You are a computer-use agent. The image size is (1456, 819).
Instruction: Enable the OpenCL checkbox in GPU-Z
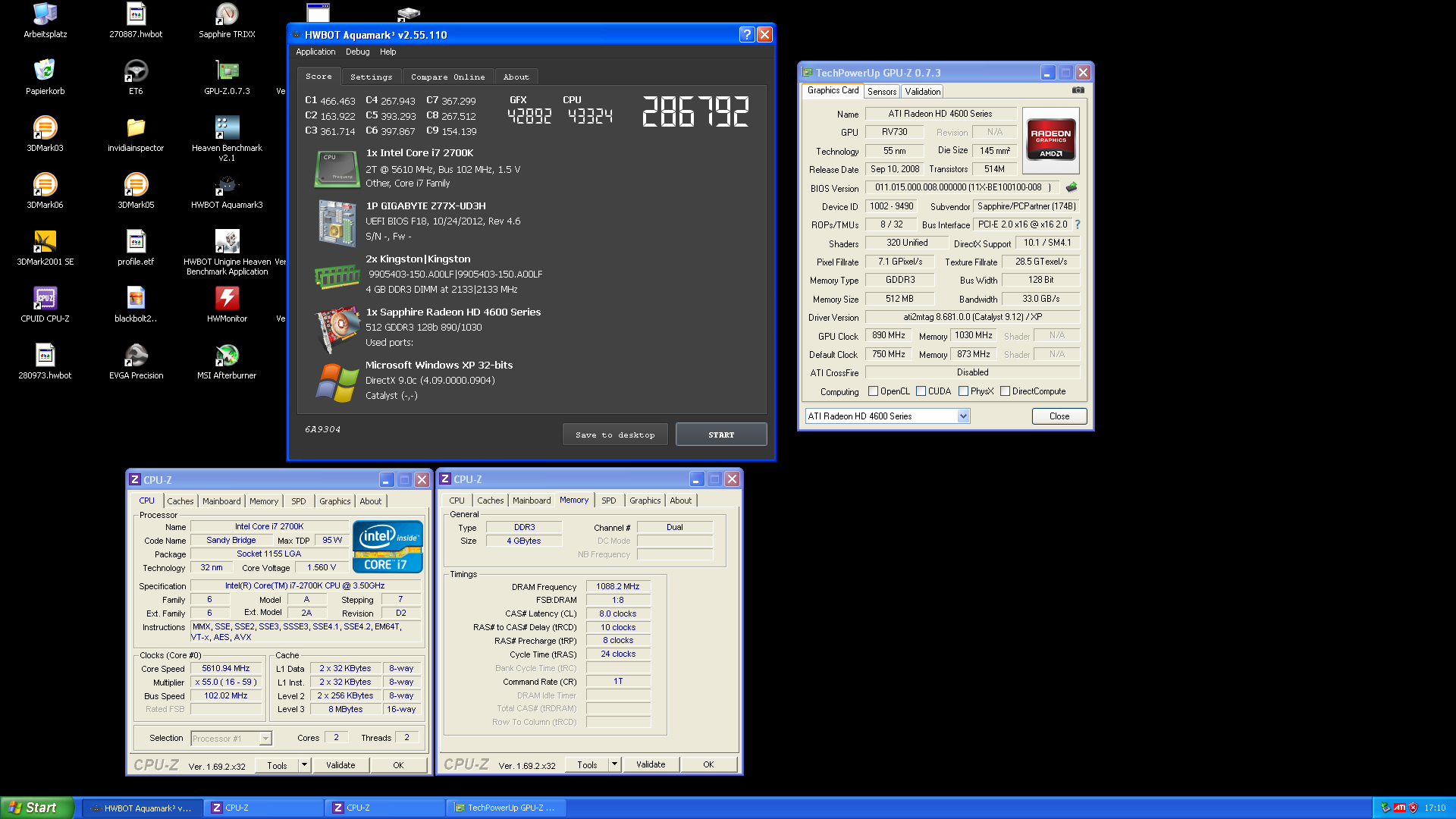pyautogui.click(x=873, y=391)
